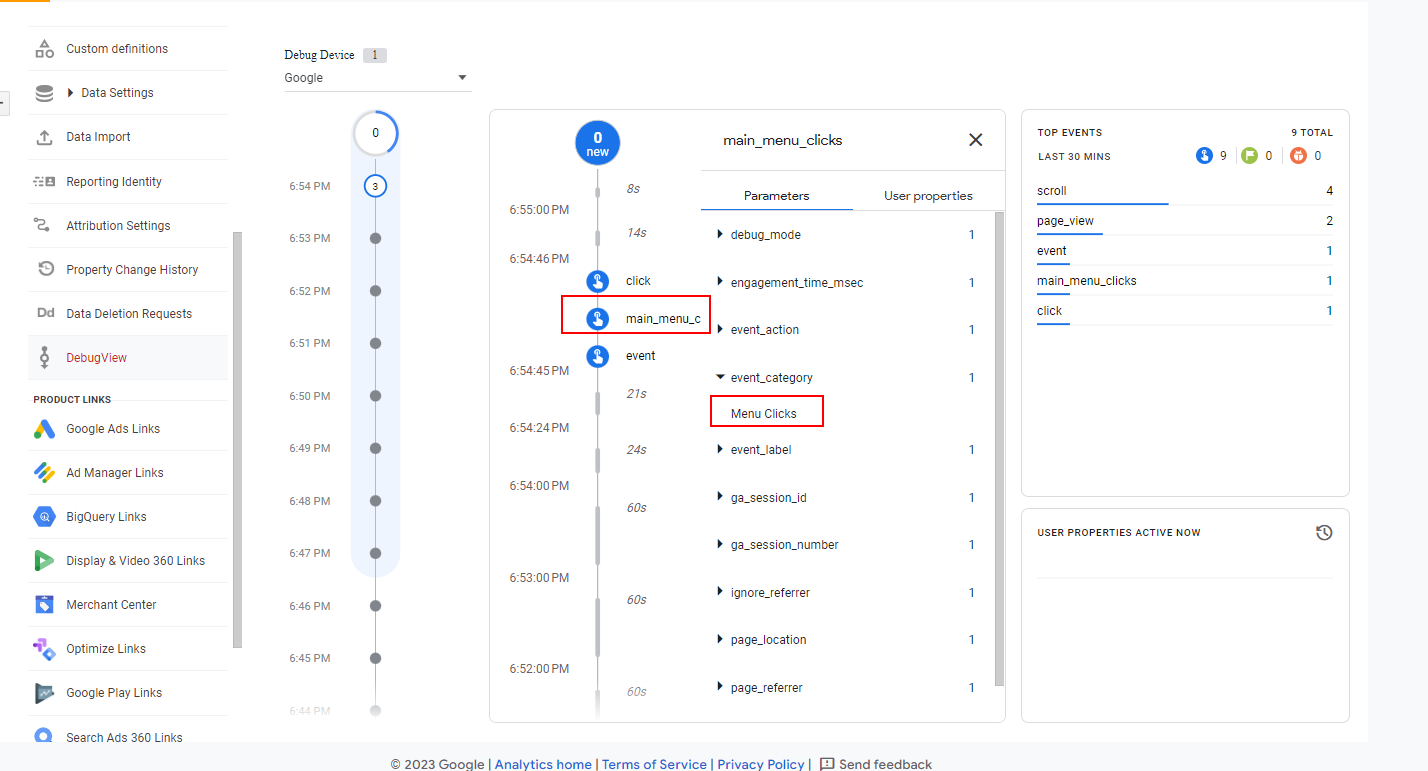The height and width of the screenshot is (771, 1428).
Task: Click the scroll event in Top Events
Action: tap(1052, 191)
